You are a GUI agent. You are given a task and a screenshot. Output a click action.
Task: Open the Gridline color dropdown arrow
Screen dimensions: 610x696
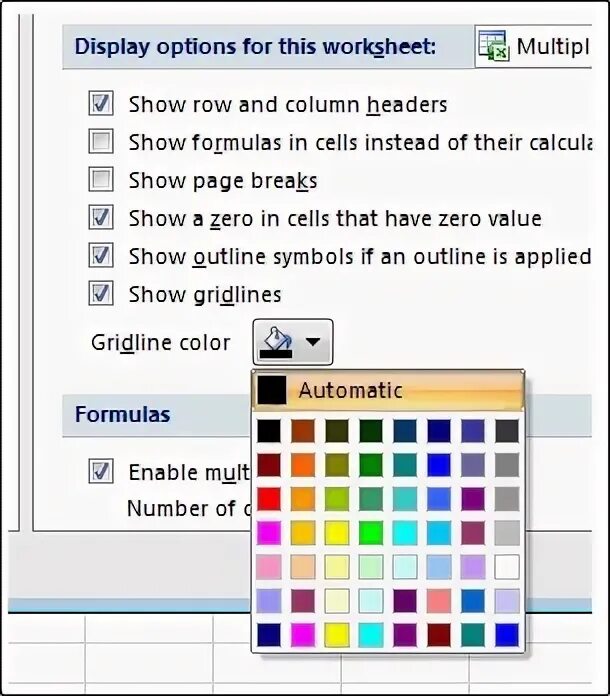(x=313, y=343)
